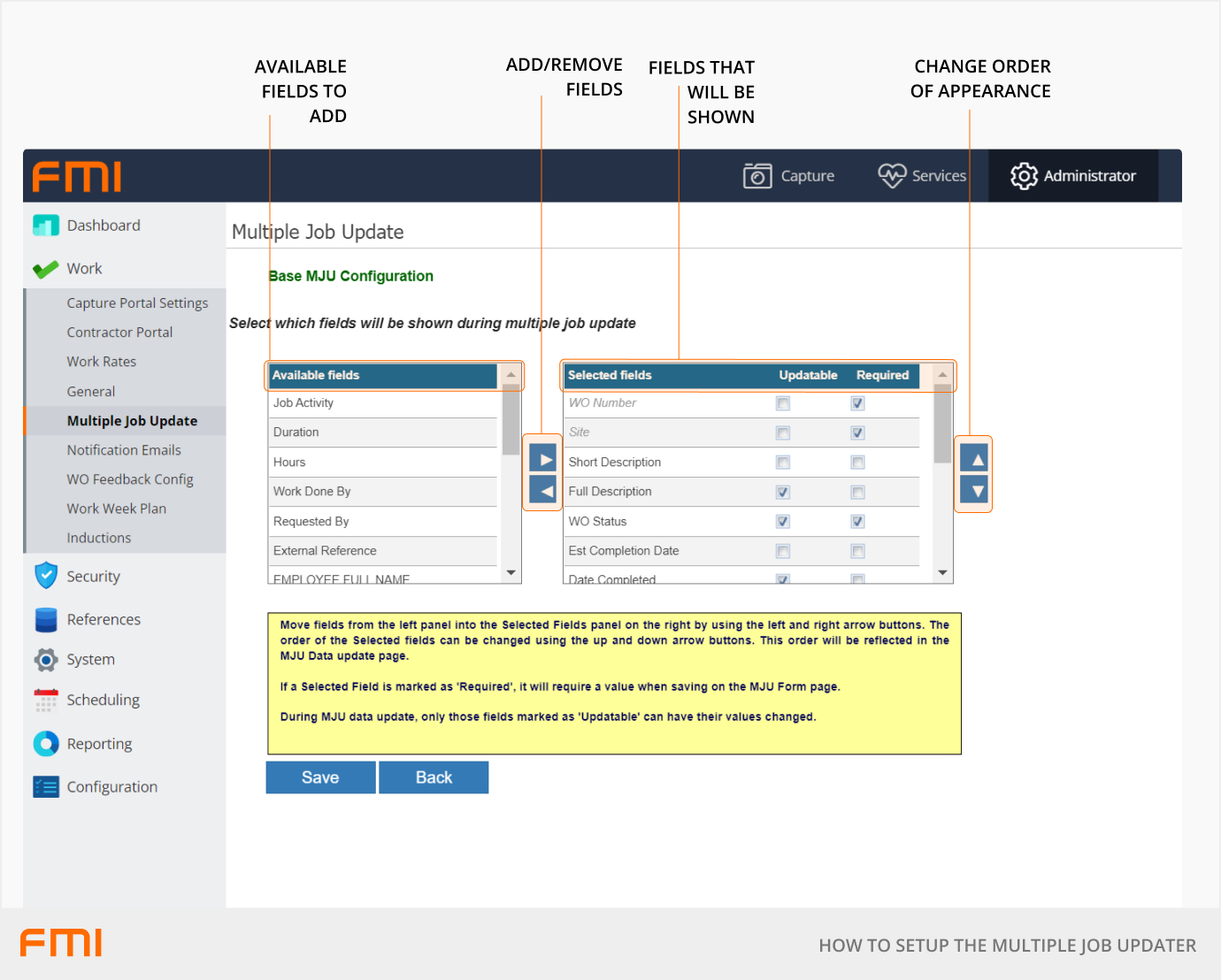The width and height of the screenshot is (1221, 980).
Task: Click the Back button
Action: click(434, 777)
